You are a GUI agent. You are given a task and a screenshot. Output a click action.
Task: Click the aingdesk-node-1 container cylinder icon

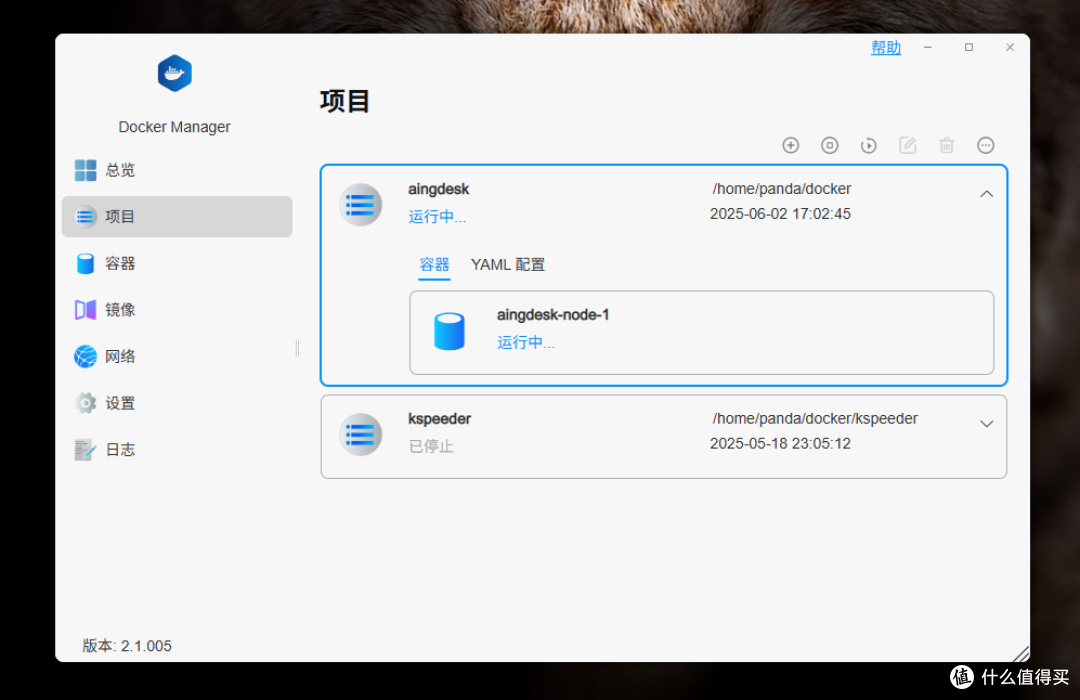tap(449, 331)
